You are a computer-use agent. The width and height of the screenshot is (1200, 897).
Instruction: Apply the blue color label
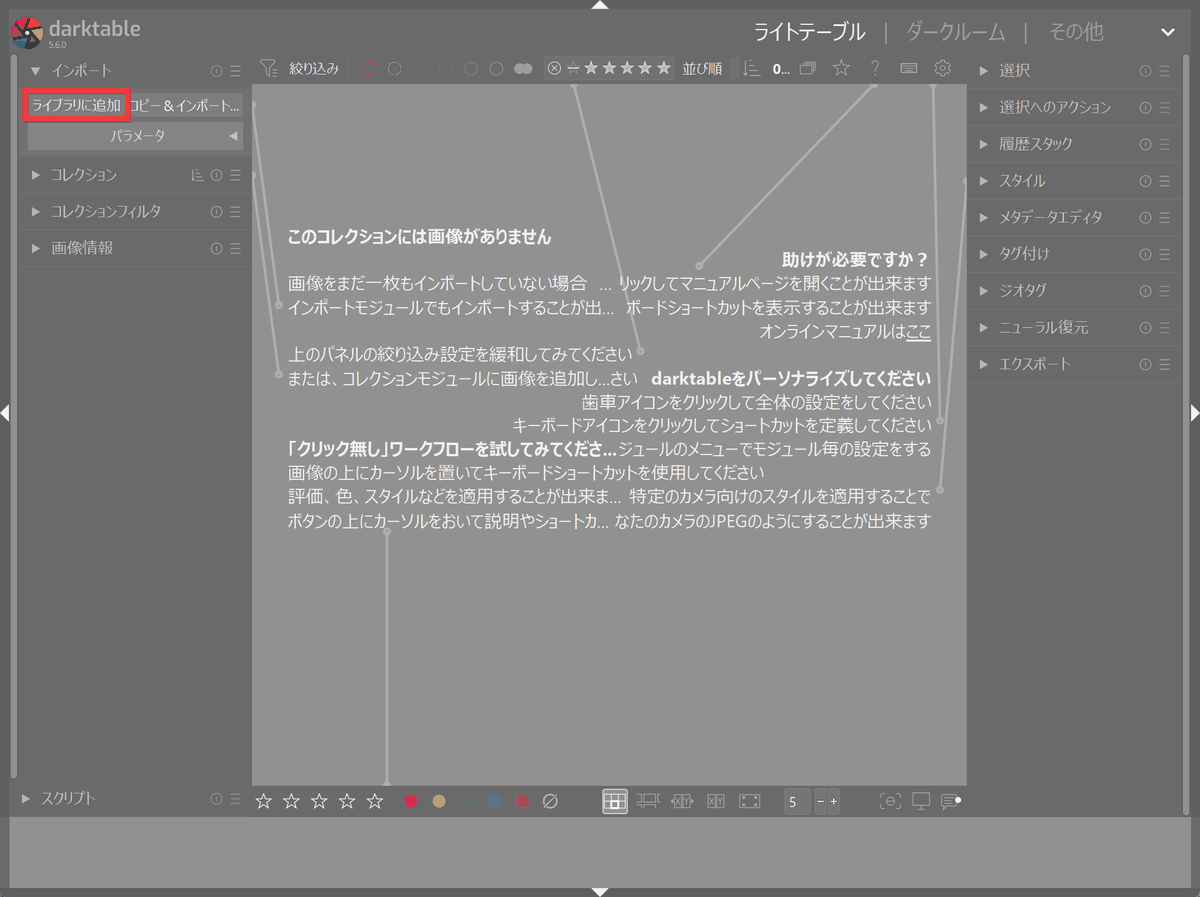pos(494,802)
